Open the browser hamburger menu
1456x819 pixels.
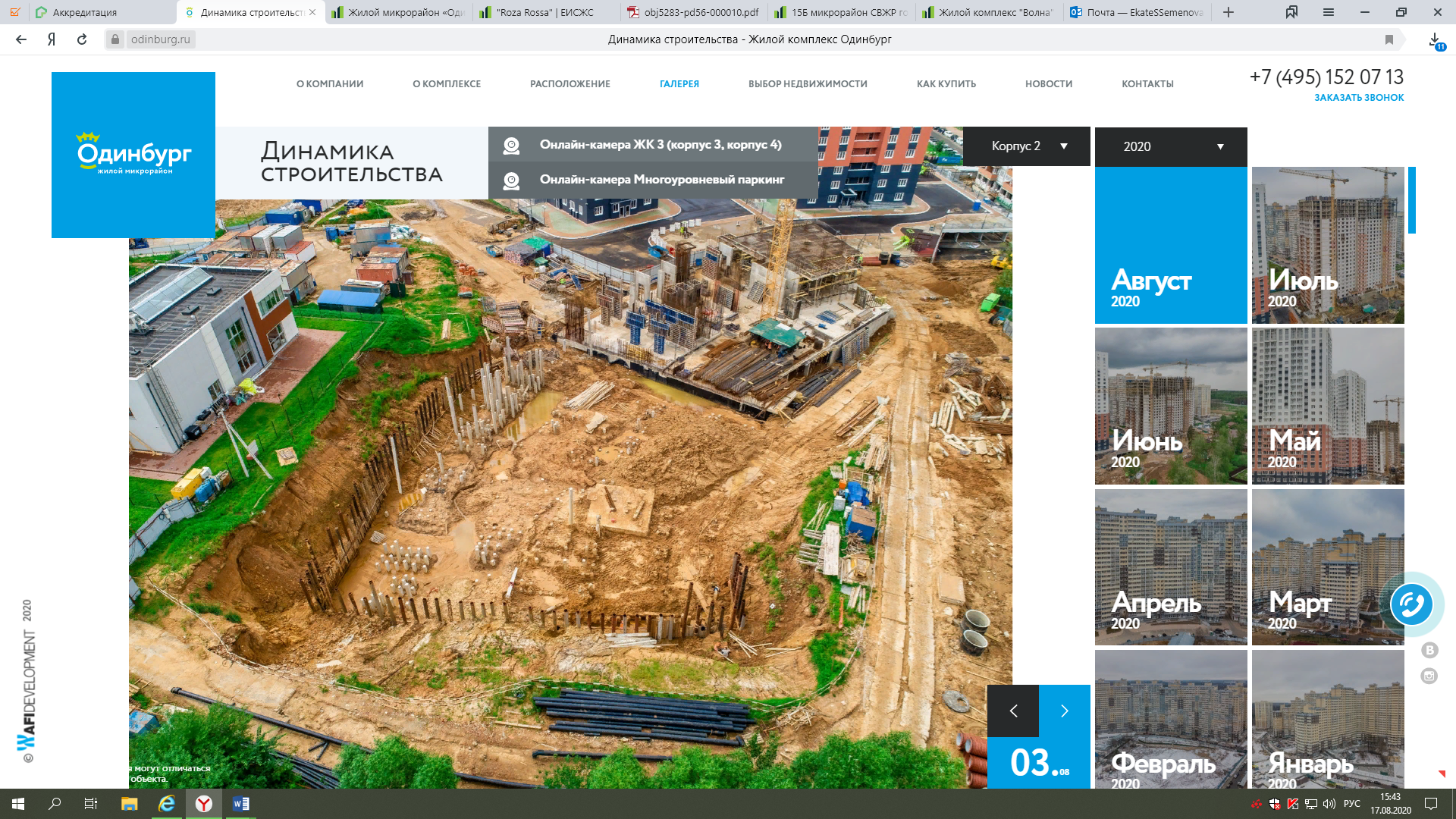point(1329,12)
